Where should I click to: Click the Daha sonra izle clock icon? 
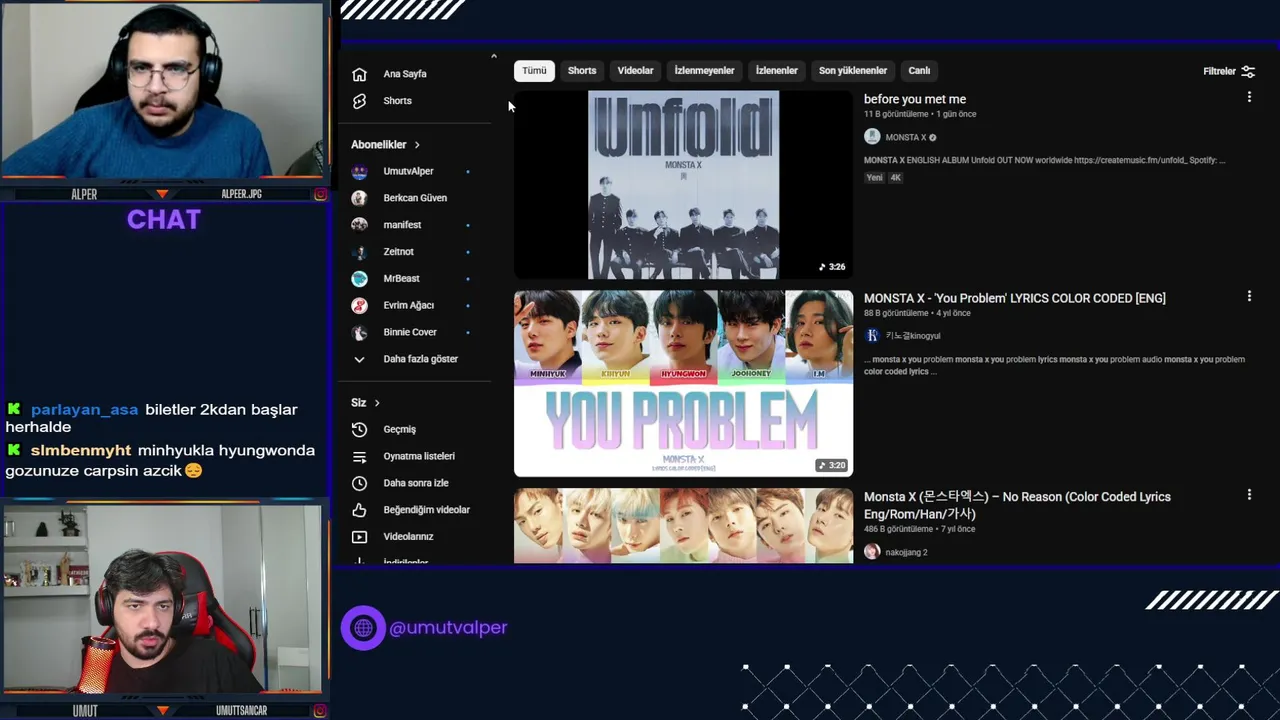coord(360,483)
